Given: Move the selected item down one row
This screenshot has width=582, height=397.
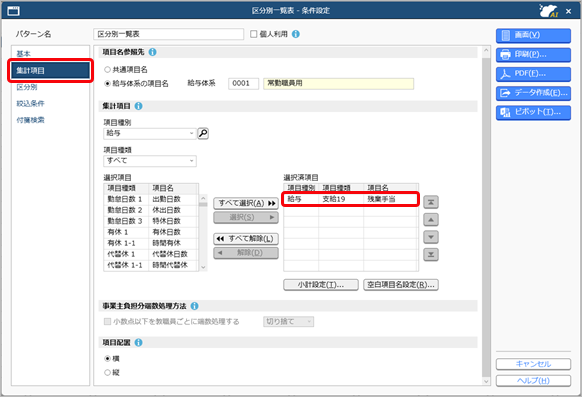Looking at the screenshot, I should point(431,237).
